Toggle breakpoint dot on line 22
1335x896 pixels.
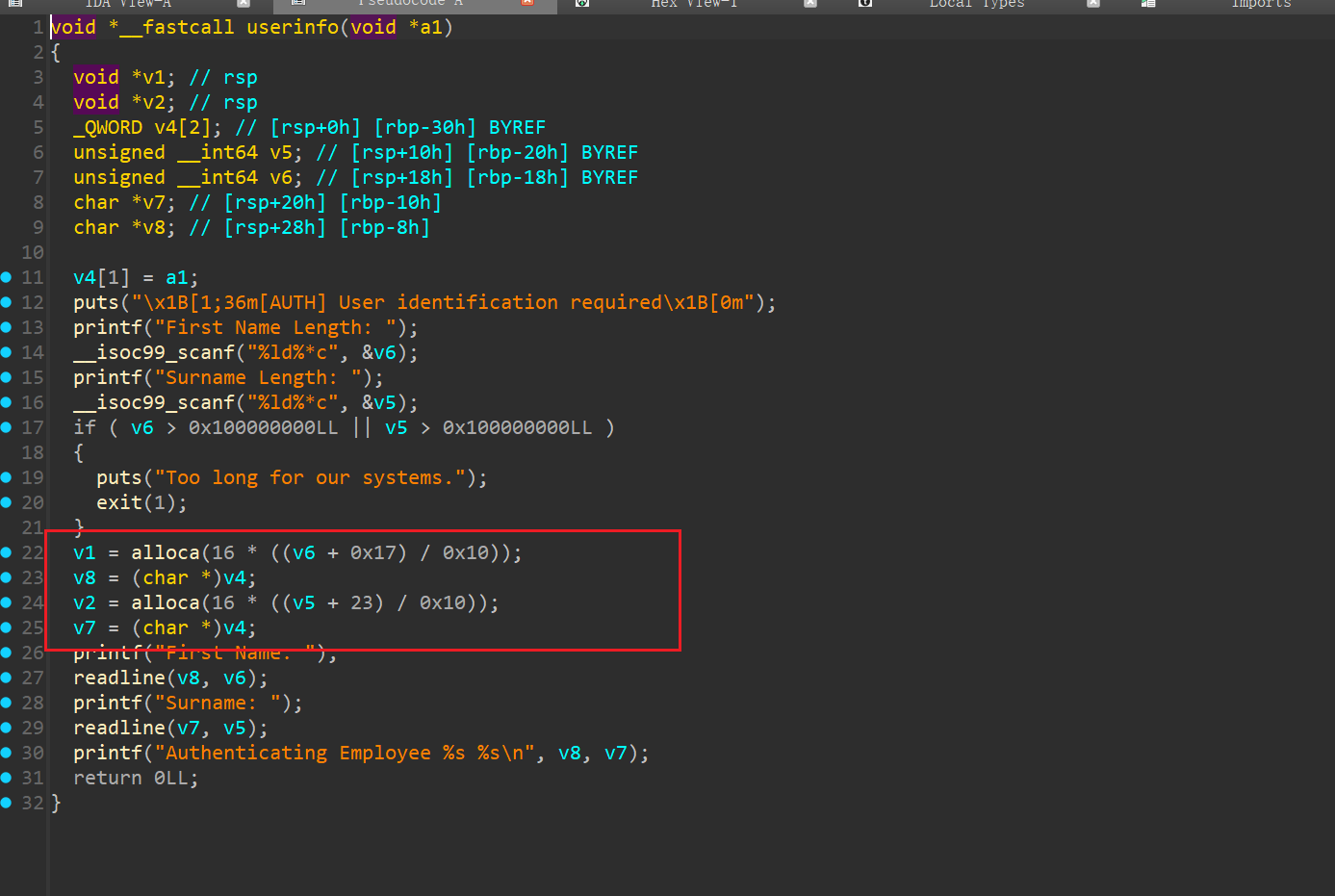pos(6,552)
